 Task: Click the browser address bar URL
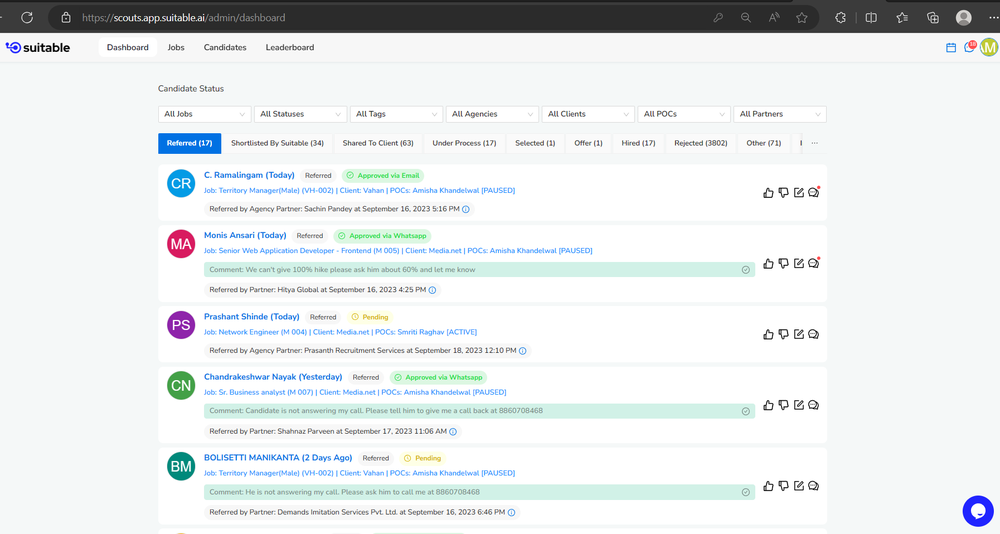(184, 18)
